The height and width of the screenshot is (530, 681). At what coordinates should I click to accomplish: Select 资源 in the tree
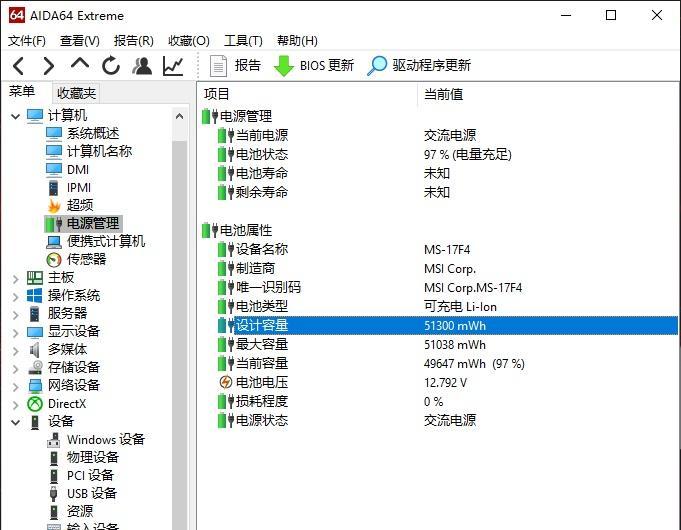pos(80,511)
